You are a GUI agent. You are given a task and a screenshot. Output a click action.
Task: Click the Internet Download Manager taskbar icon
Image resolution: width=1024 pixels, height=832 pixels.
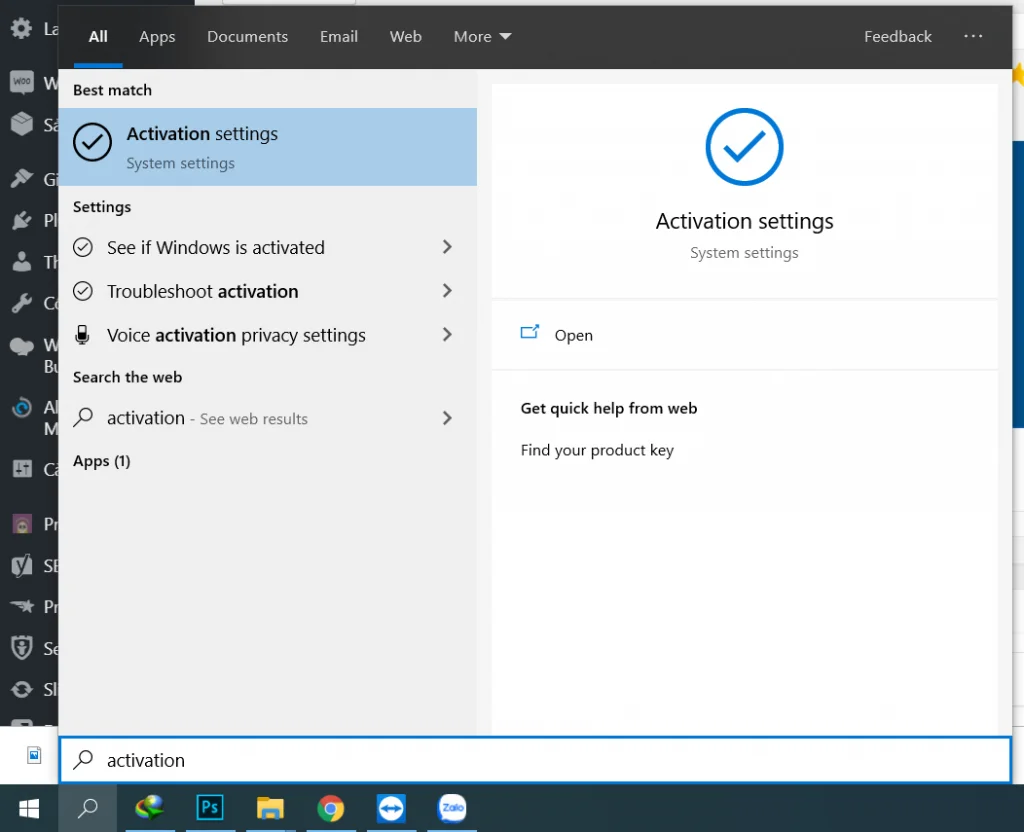tap(150, 808)
